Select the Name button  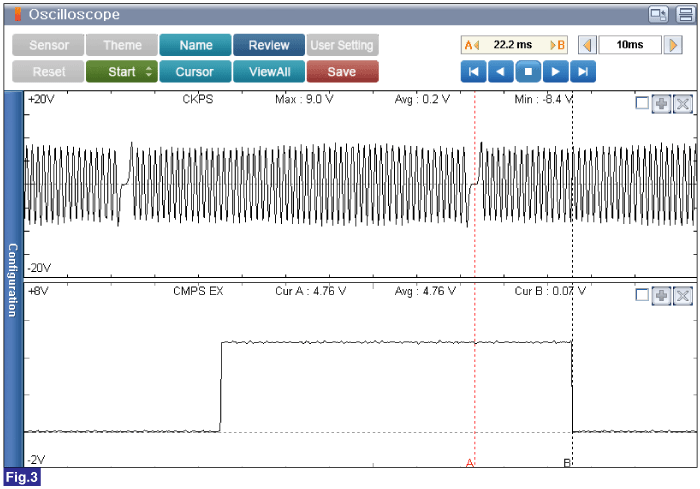196,45
